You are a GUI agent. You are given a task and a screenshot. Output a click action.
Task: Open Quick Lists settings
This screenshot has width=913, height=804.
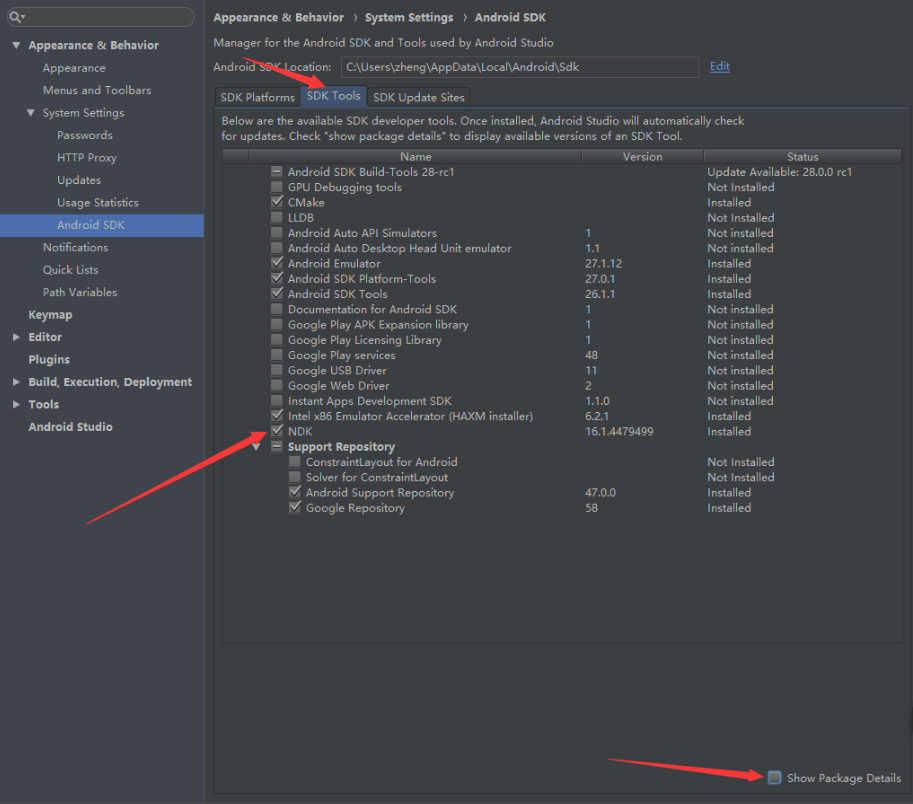[70, 270]
